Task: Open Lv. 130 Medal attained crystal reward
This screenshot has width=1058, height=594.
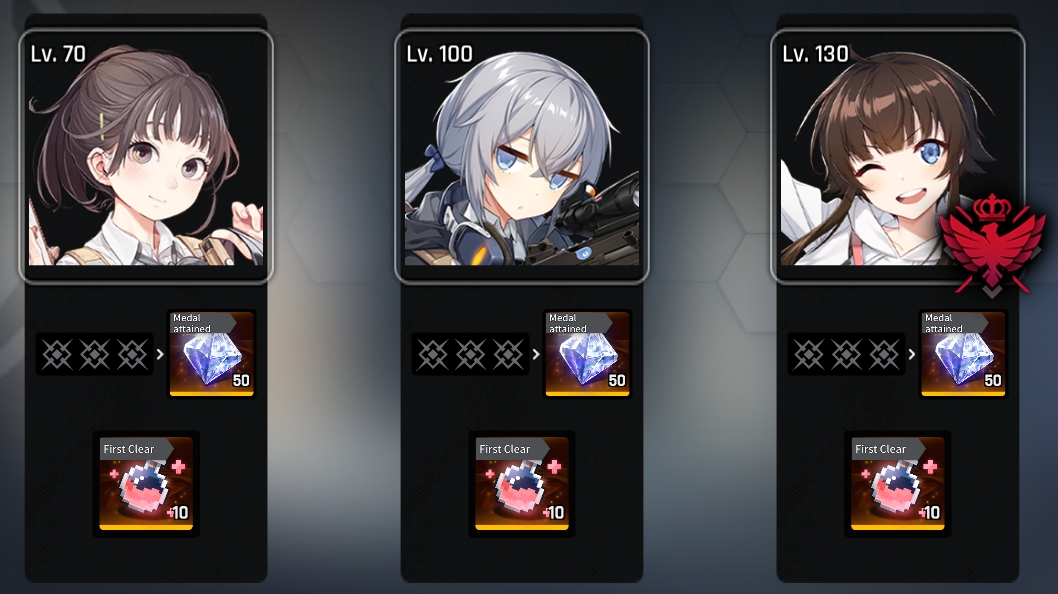Action: (964, 354)
